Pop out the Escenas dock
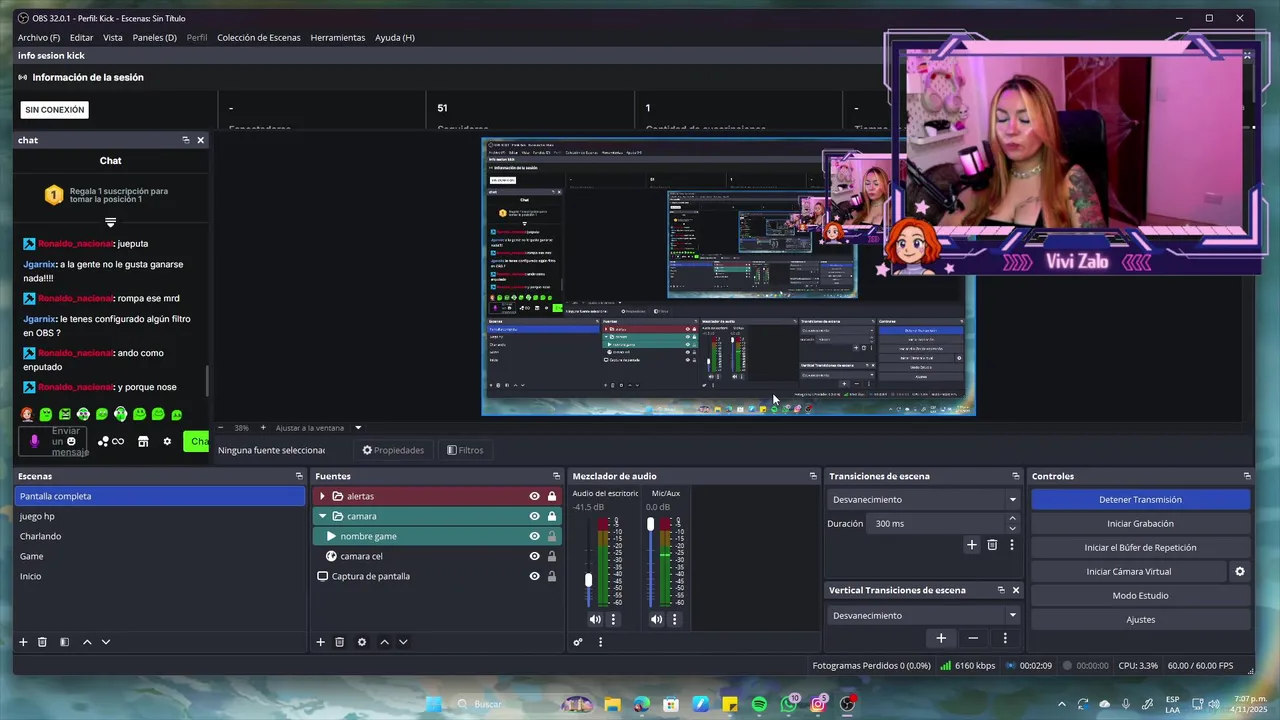This screenshot has height=720, width=1280. [299, 476]
